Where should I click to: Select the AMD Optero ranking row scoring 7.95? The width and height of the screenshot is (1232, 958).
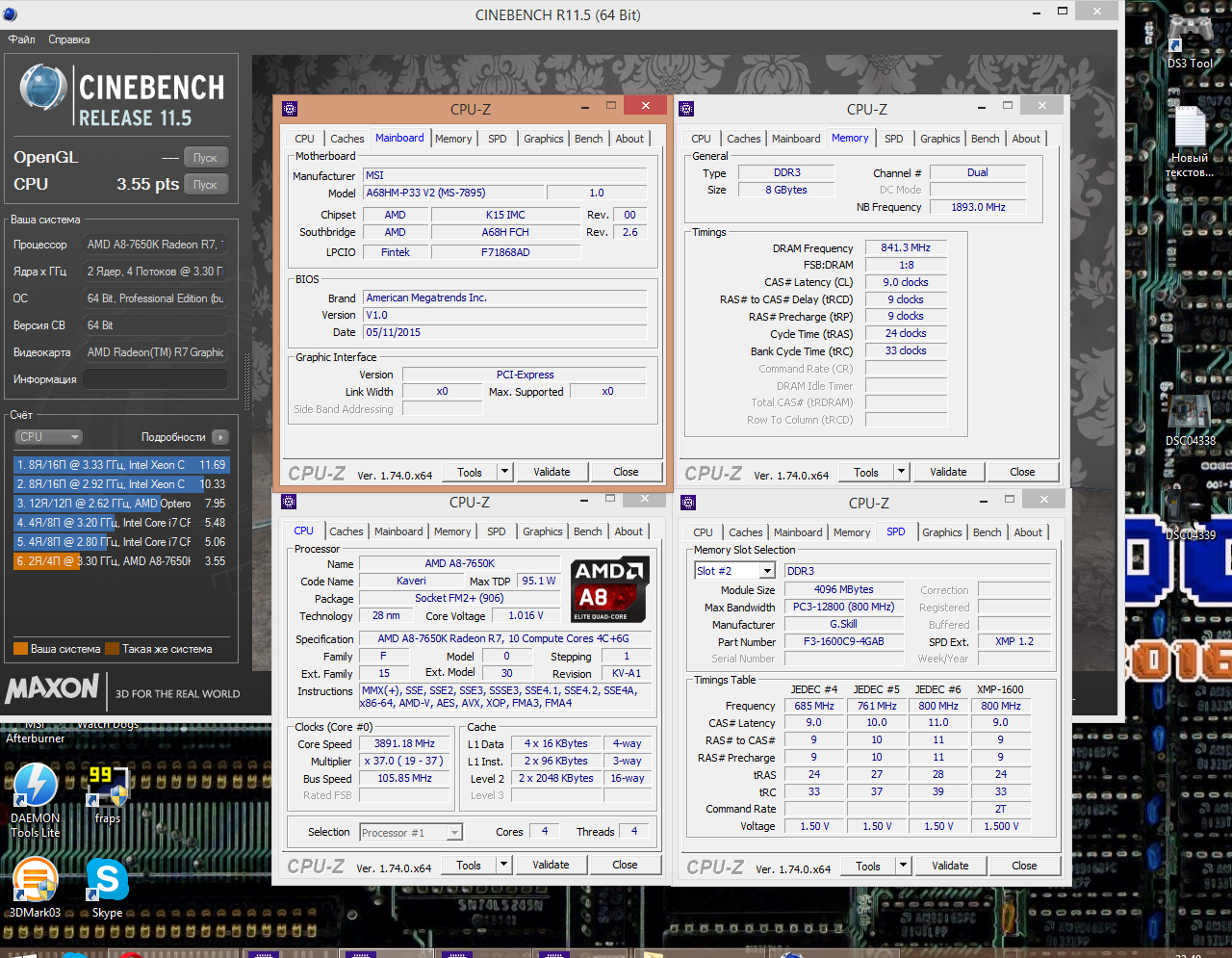[120, 504]
